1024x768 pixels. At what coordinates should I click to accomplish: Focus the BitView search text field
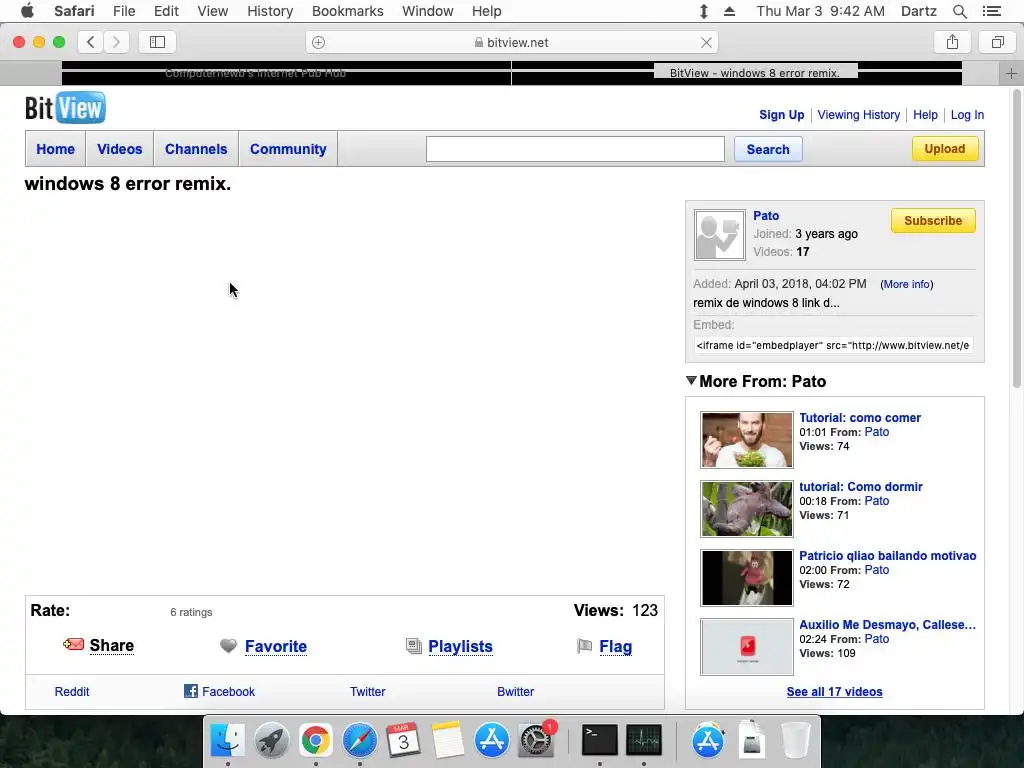[575, 149]
